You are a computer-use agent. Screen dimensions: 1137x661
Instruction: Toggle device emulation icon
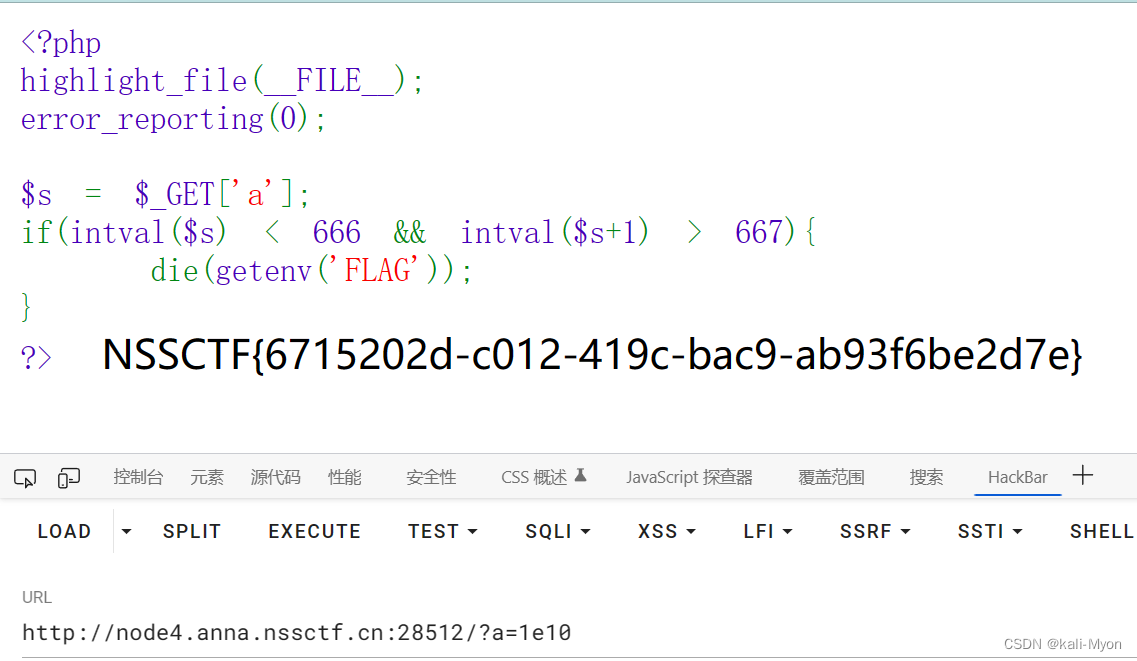68,478
